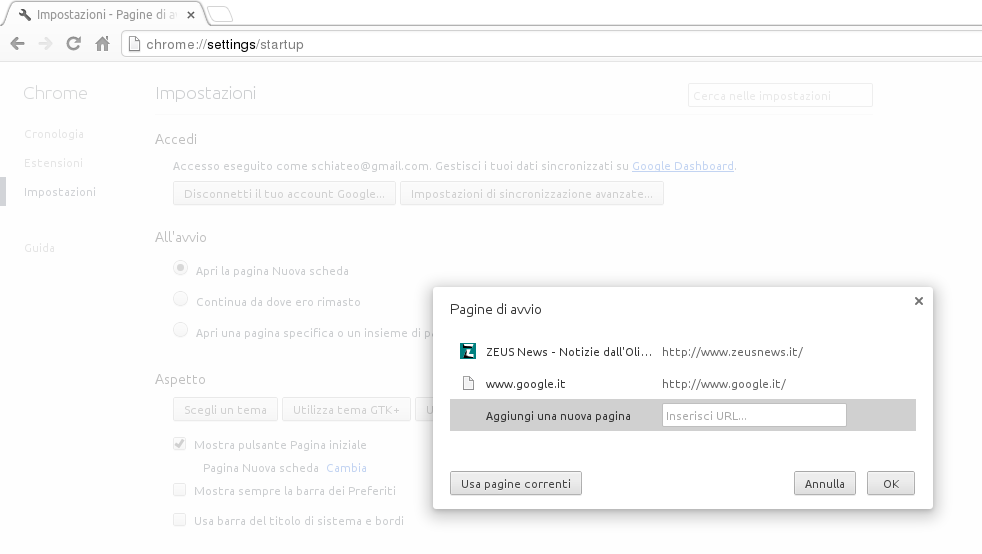
Task: Click the 'All'avvio' section heading
Action: [x=180, y=237]
